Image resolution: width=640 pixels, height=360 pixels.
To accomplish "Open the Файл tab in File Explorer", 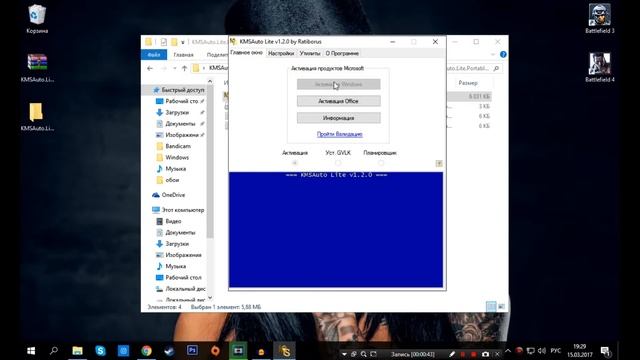I will [x=154, y=54].
